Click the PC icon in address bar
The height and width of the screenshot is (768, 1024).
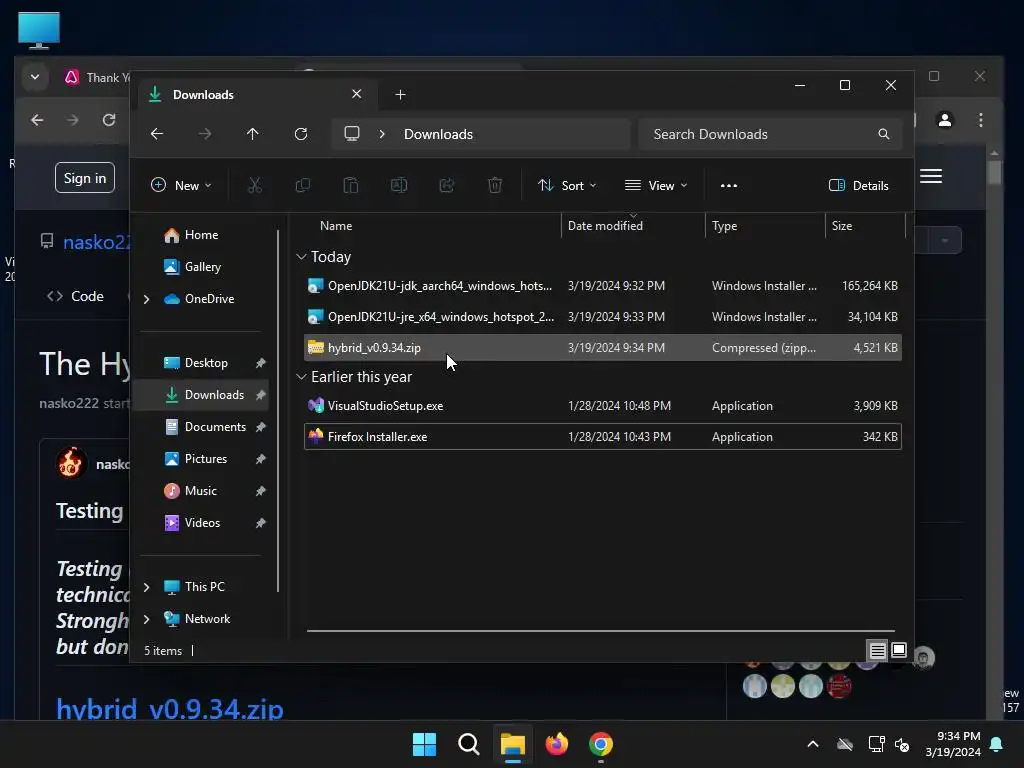pos(352,134)
